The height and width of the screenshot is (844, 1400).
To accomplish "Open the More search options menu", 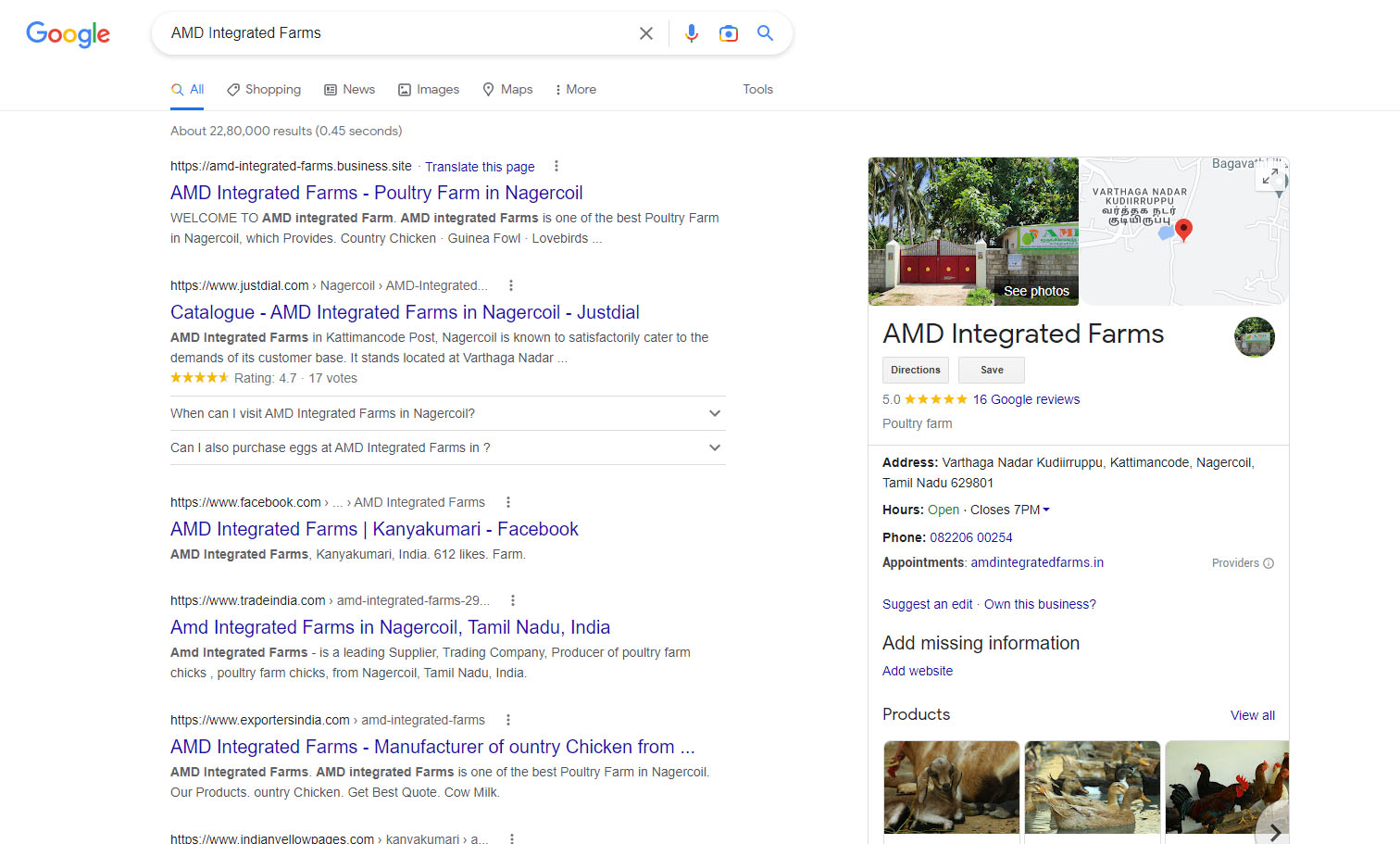I will [x=575, y=90].
